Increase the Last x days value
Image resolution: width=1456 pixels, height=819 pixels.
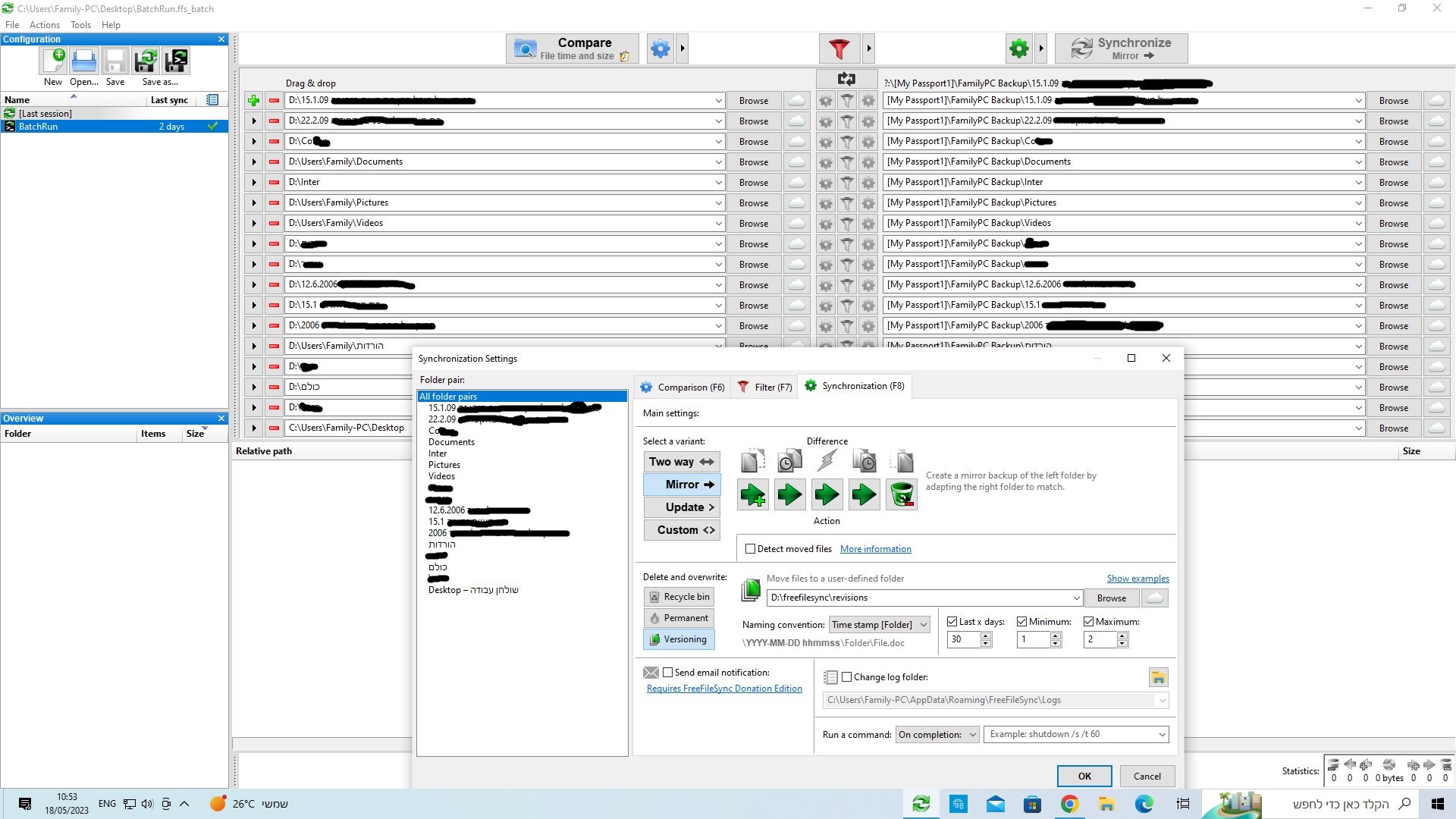pyautogui.click(x=986, y=635)
